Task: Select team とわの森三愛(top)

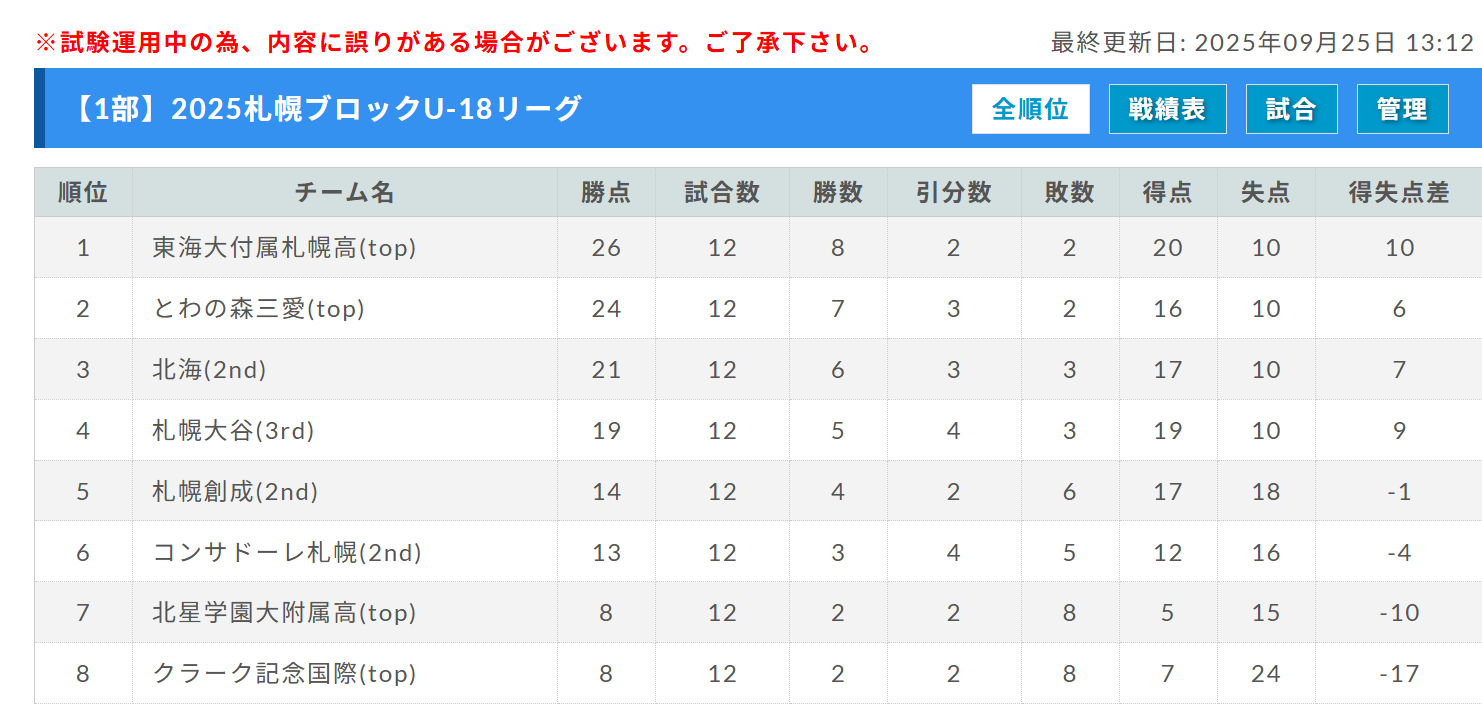Action: (x=258, y=309)
